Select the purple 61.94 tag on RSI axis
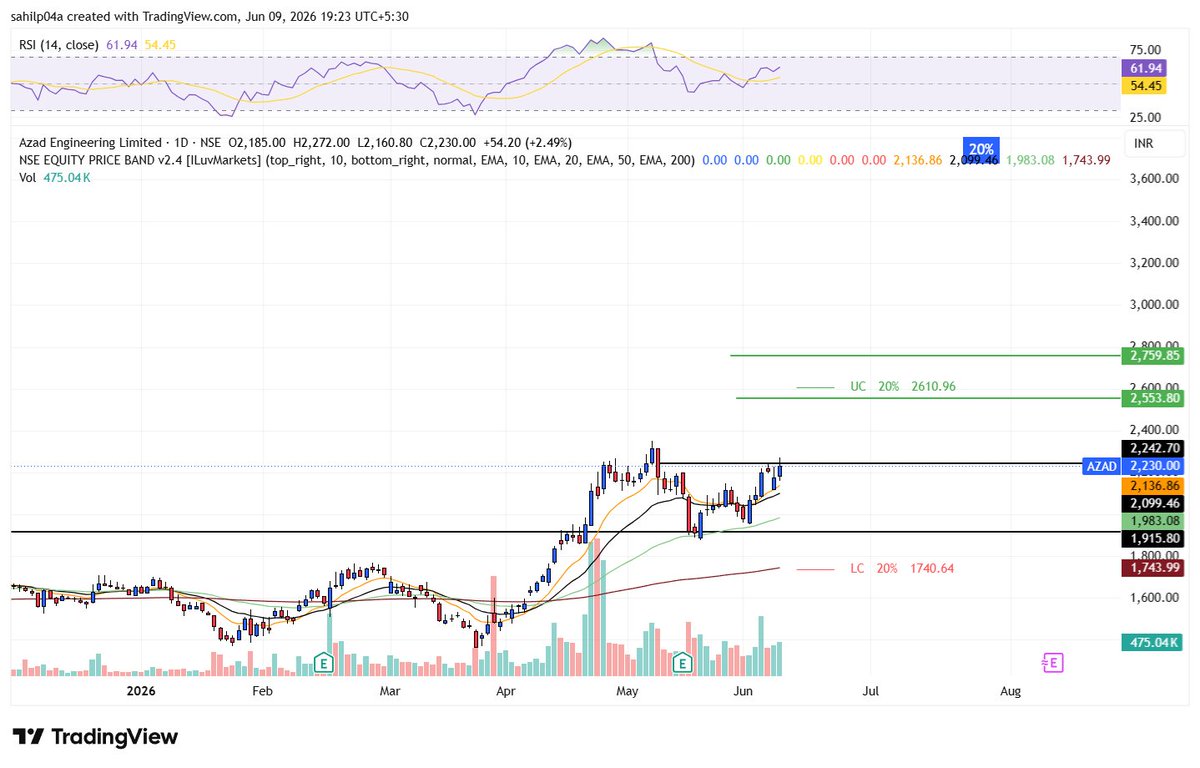1200x768 pixels. (x=1145, y=68)
